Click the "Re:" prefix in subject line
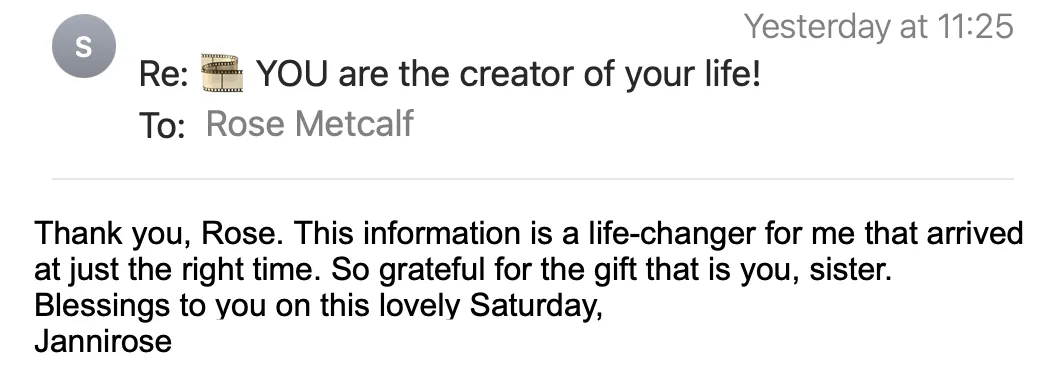1060x376 pixels. click(x=164, y=74)
